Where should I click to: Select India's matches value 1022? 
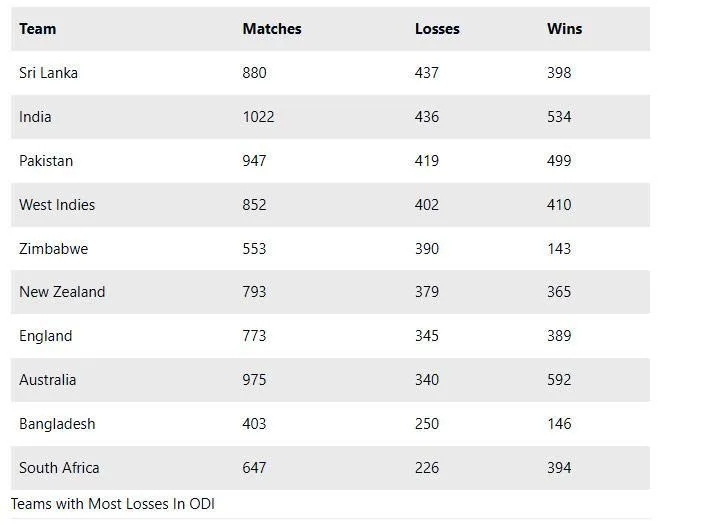coord(258,117)
